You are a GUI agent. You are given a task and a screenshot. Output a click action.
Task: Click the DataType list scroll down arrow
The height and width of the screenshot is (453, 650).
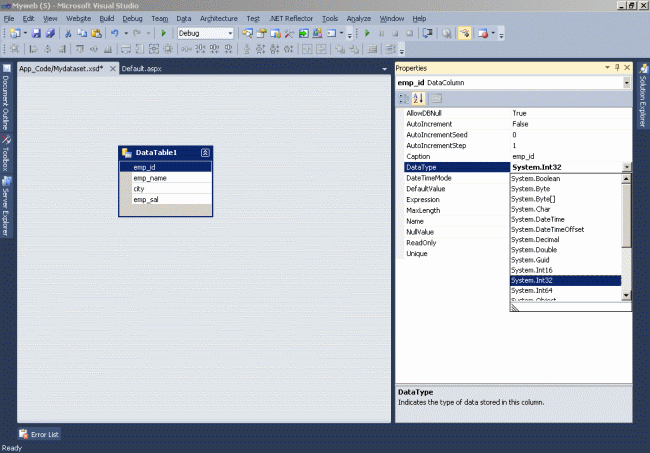[x=626, y=295]
